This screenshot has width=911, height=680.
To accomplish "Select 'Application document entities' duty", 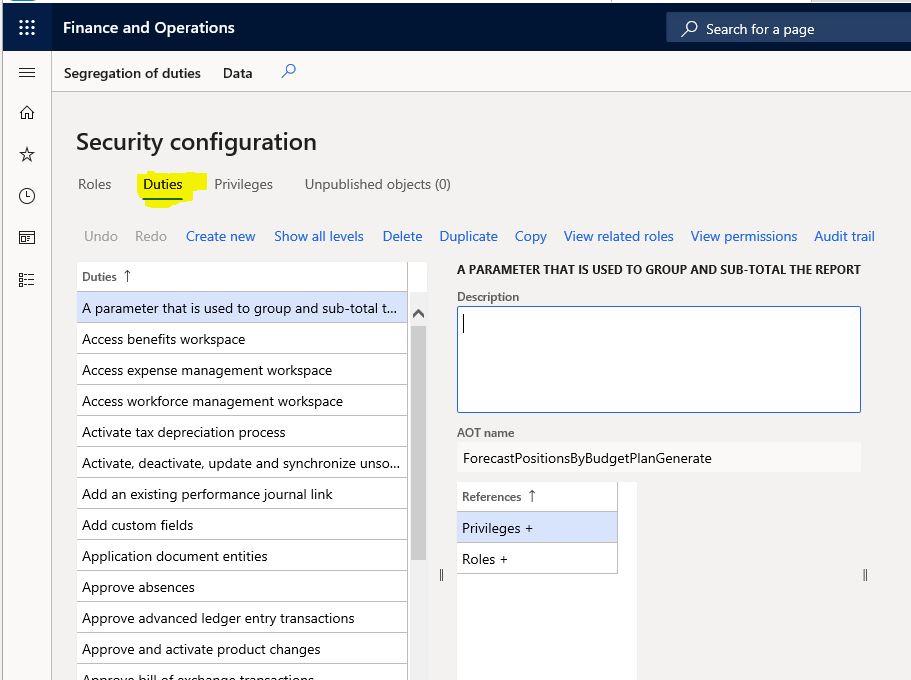I will point(242,556).
